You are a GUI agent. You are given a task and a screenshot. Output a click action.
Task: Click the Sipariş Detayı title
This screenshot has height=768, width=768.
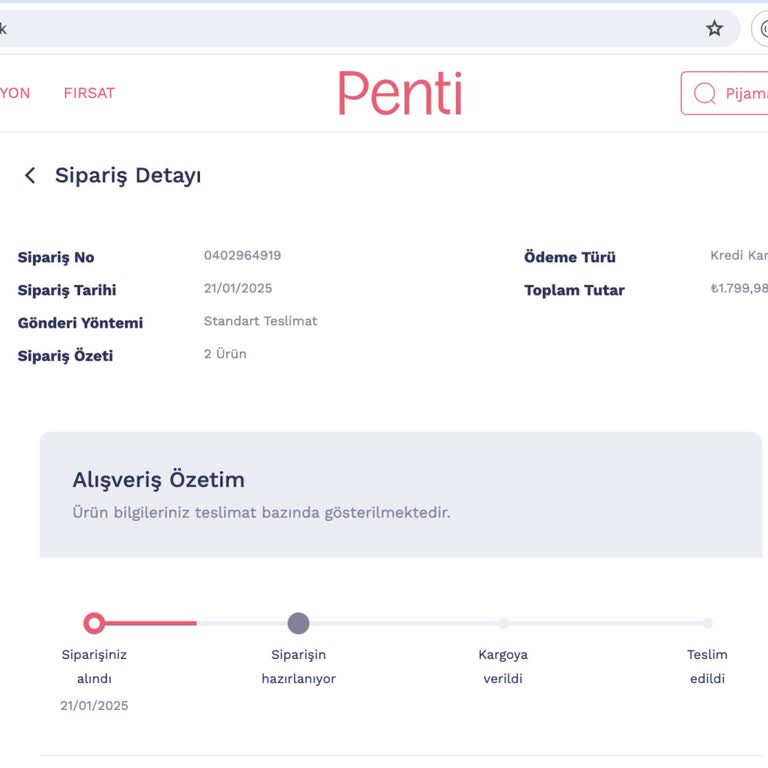coord(128,175)
